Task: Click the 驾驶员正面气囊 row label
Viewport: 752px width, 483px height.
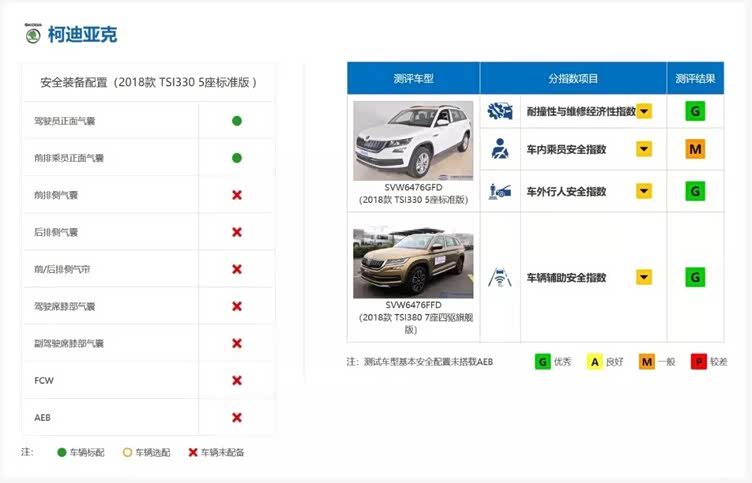Action: click(x=65, y=121)
